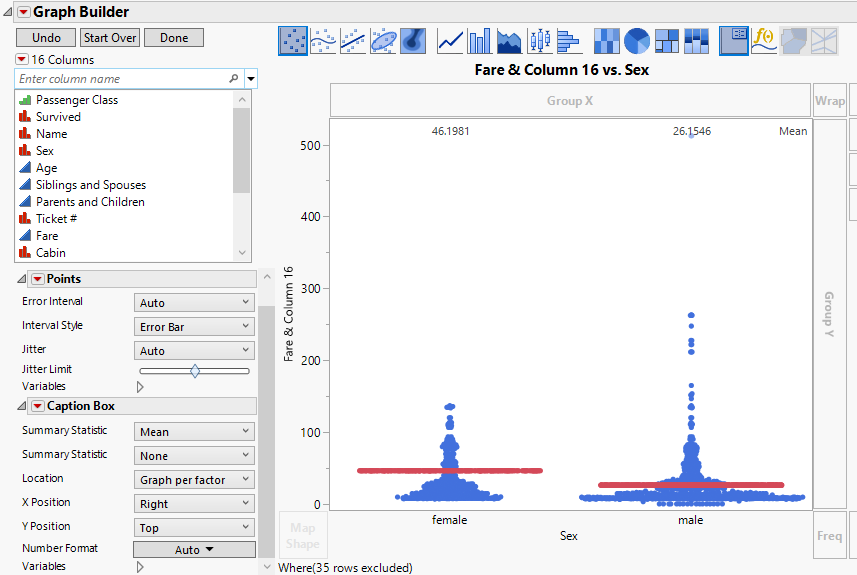Open the Interval Style dropdown

pyautogui.click(x=194, y=326)
